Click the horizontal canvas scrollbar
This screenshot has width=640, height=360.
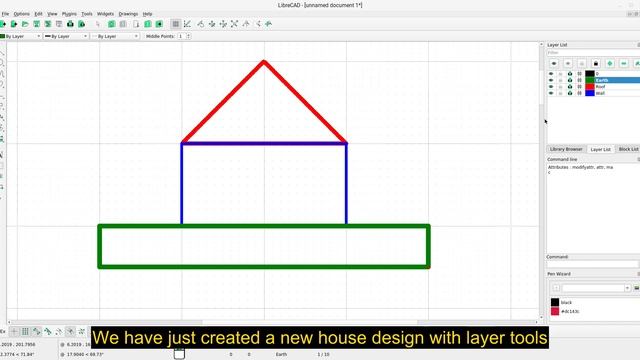click(x=273, y=322)
